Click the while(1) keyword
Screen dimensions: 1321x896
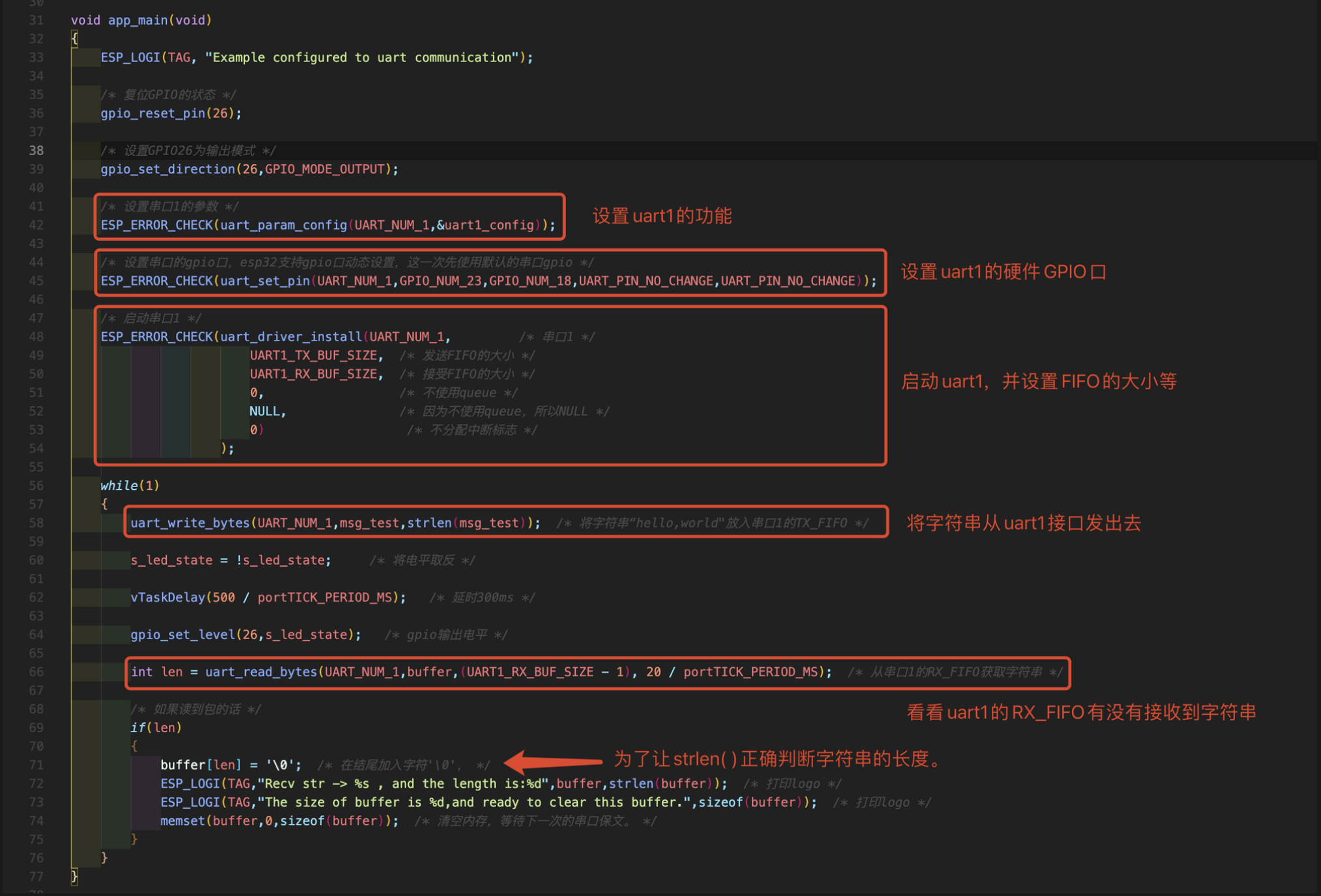119,486
